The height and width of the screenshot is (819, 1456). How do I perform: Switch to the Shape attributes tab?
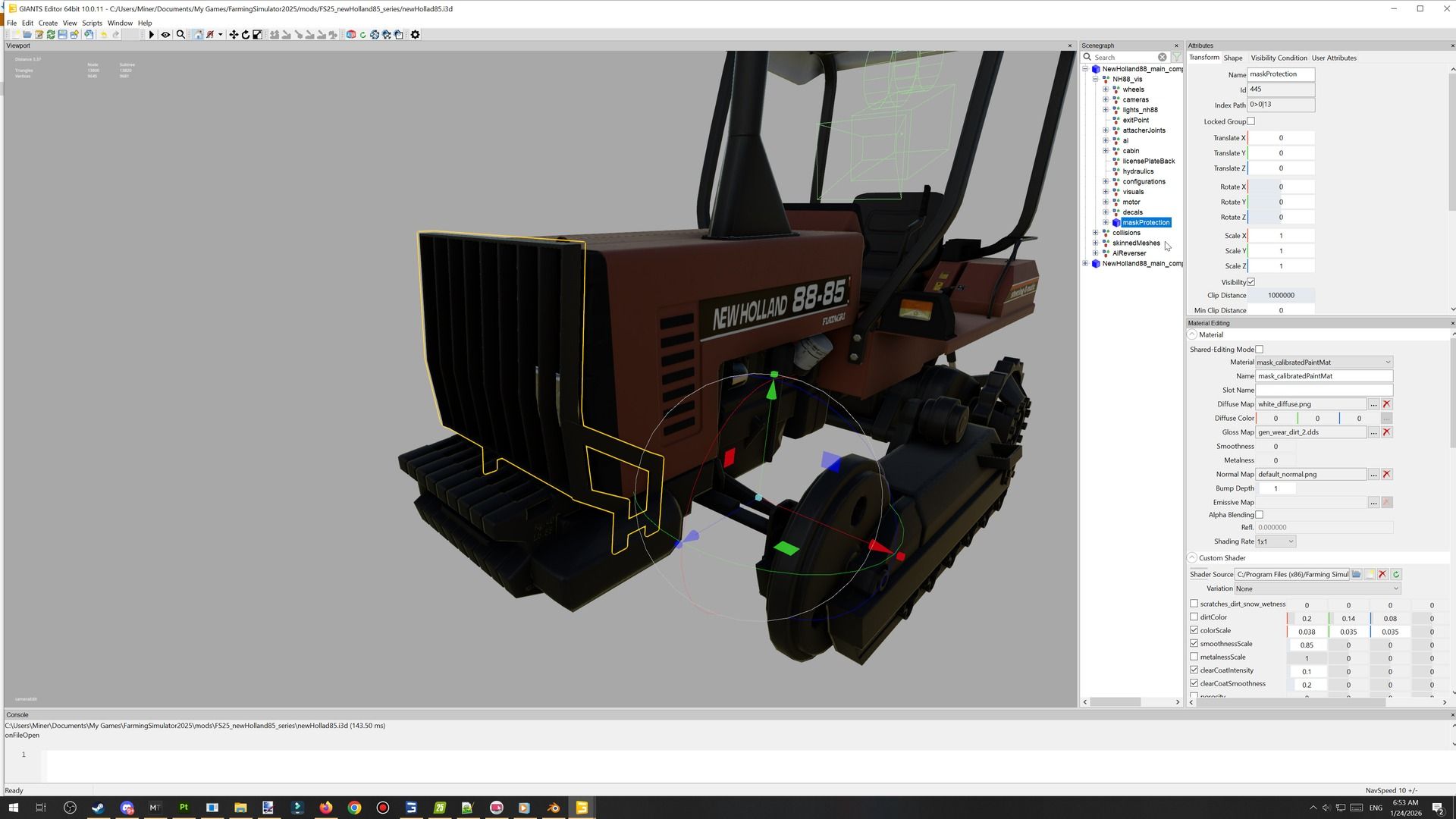click(x=1232, y=58)
